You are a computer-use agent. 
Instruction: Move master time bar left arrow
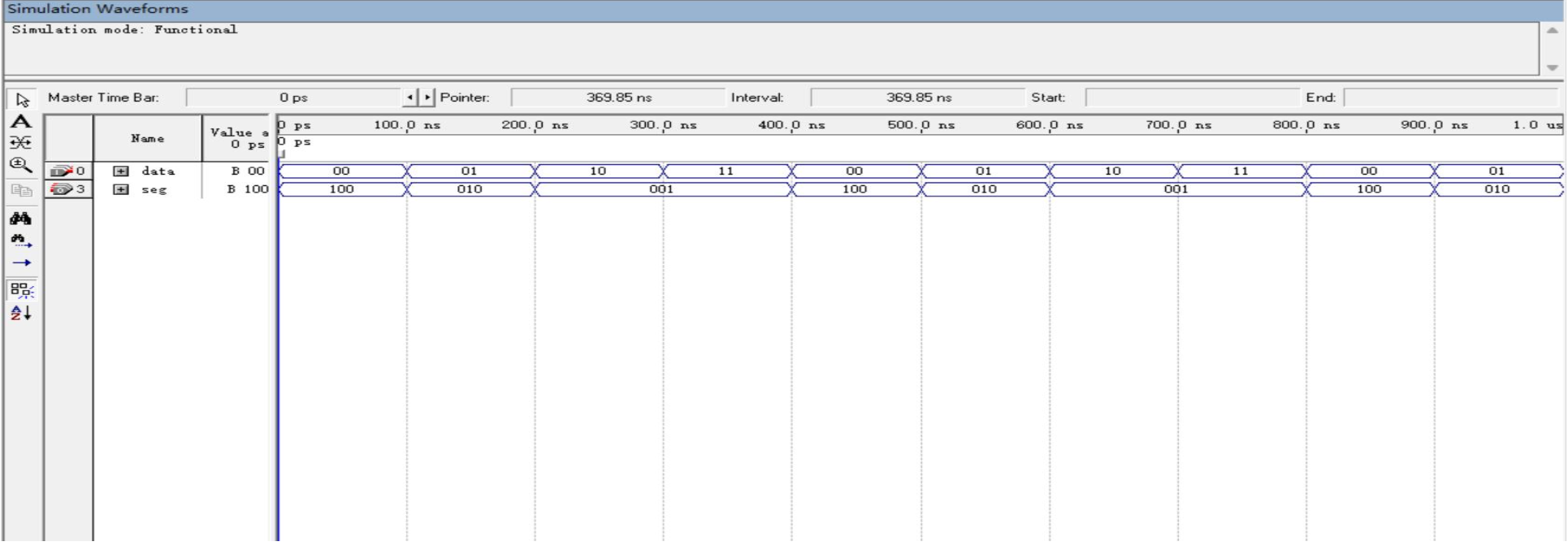(x=410, y=97)
